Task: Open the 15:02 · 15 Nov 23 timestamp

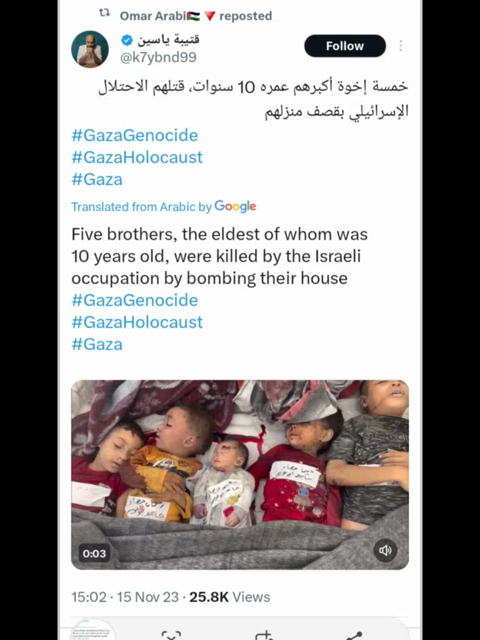Action: (125, 597)
